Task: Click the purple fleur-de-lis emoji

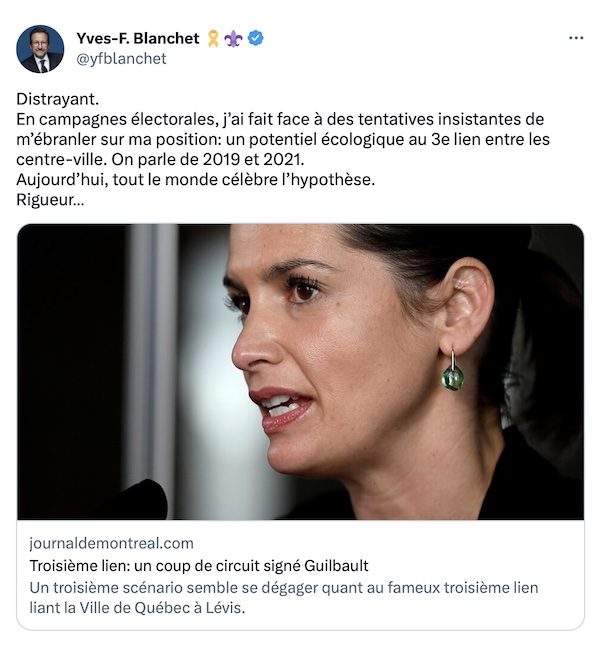Action: tap(233, 39)
